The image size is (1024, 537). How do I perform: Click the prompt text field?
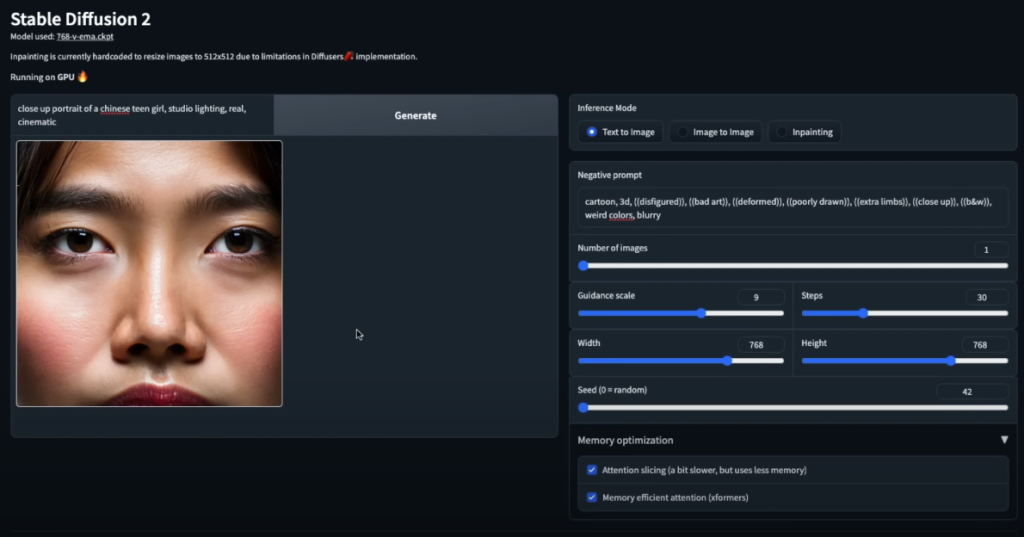142,115
